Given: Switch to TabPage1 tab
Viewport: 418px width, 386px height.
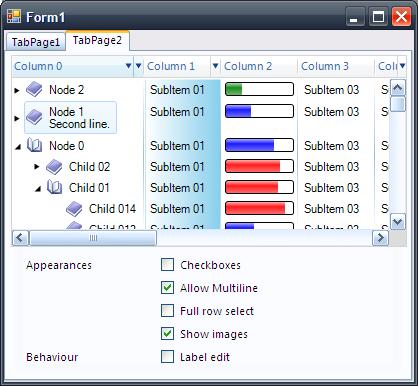Looking at the screenshot, I should tap(36, 42).
